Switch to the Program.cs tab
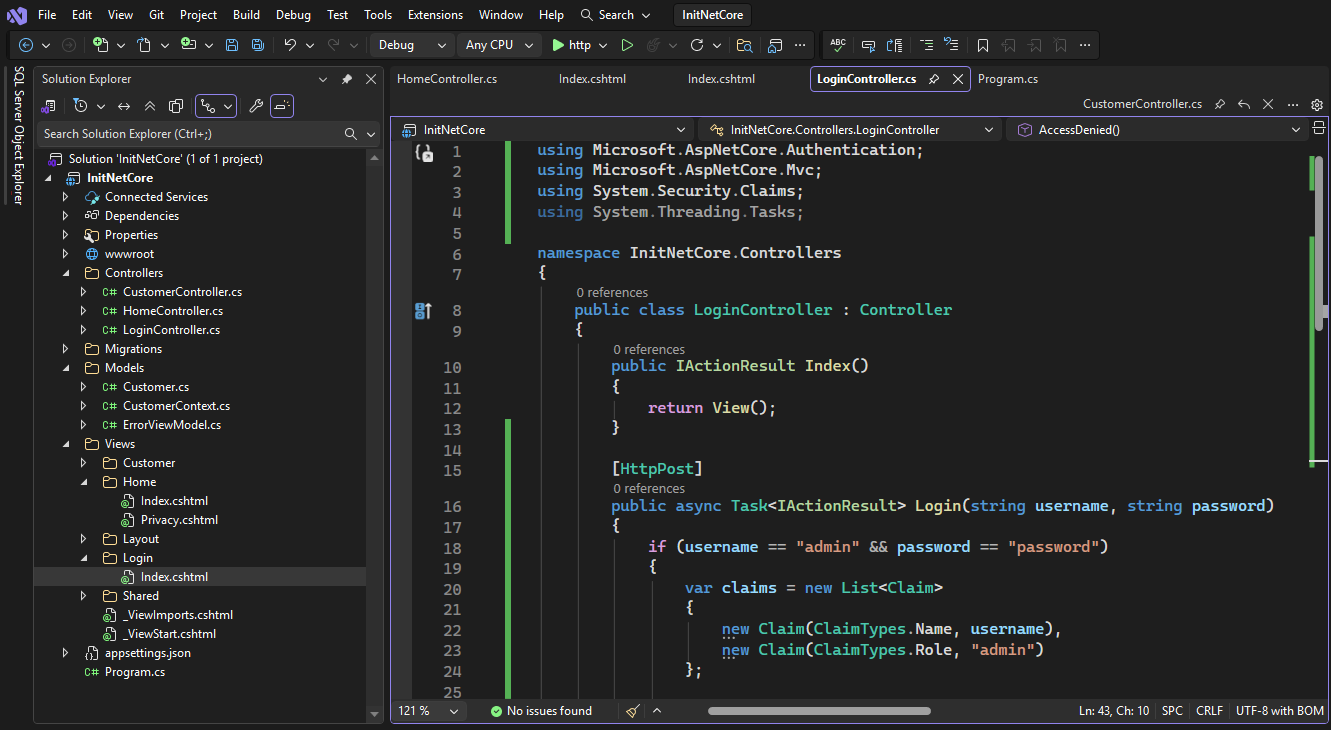 (1007, 79)
